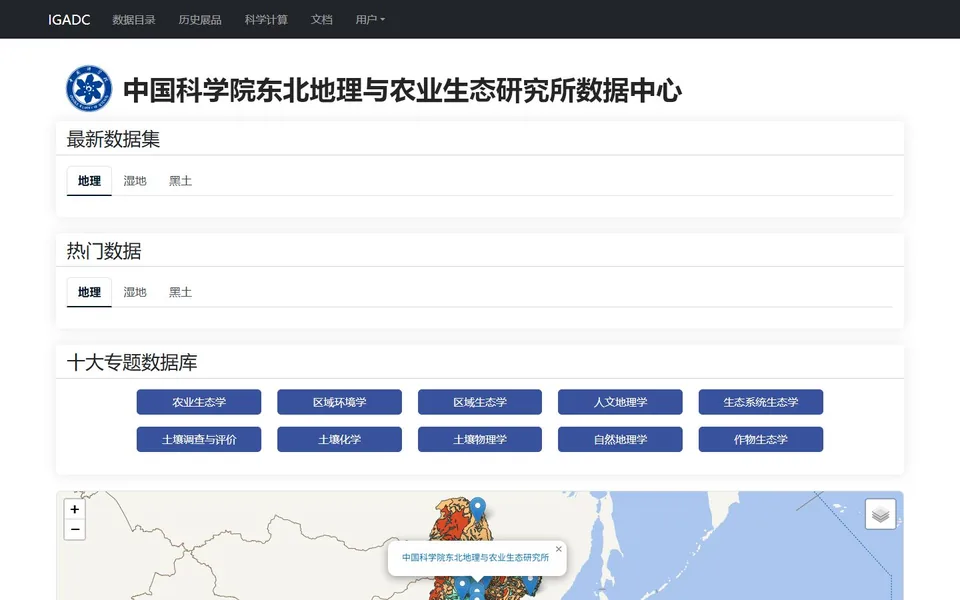
Task: Select 地理 tab under 最新数据集
Action: [89, 181]
